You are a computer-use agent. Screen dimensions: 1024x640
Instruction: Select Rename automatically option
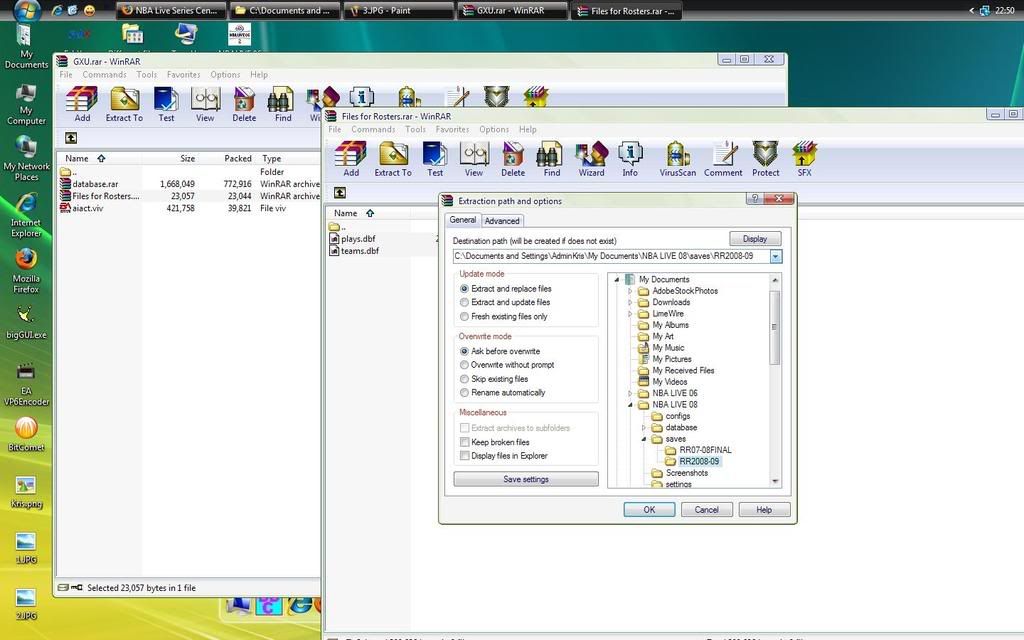pos(502,392)
